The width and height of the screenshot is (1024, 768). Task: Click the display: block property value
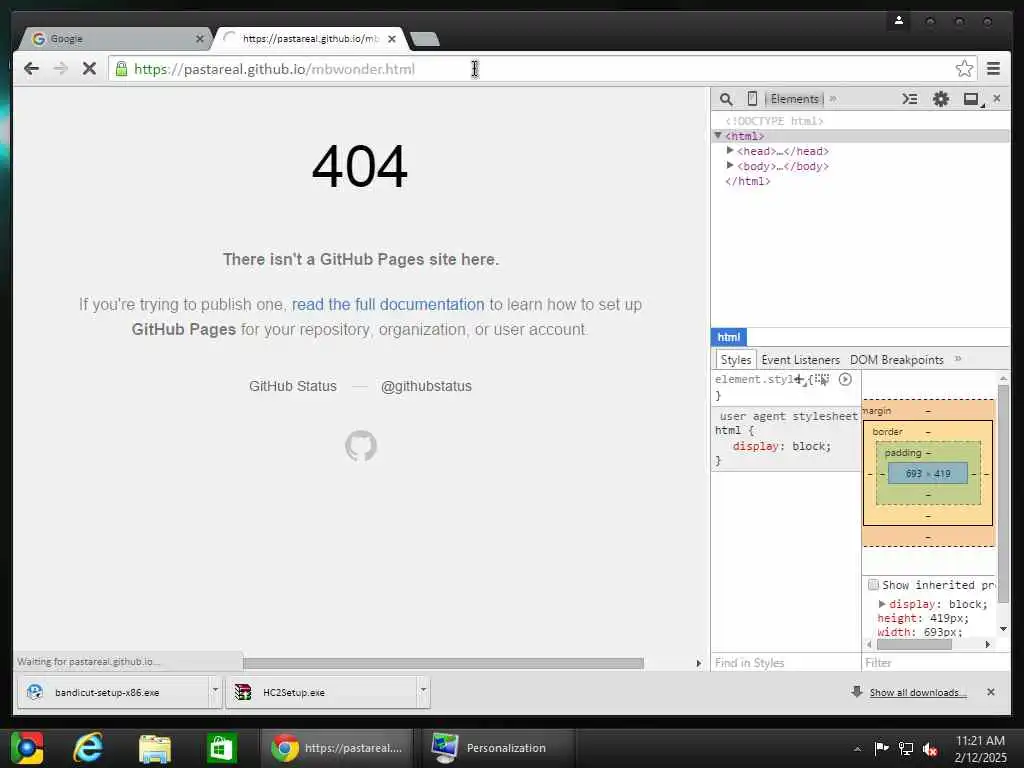(812, 446)
